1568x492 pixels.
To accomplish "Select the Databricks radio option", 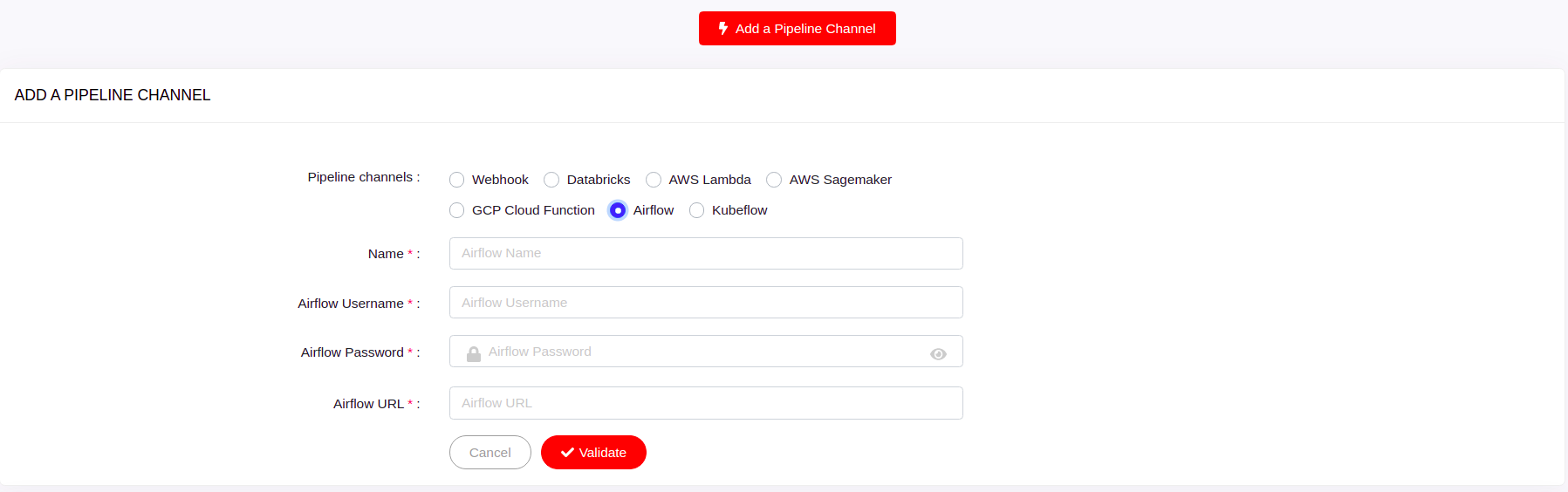I will 551,180.
